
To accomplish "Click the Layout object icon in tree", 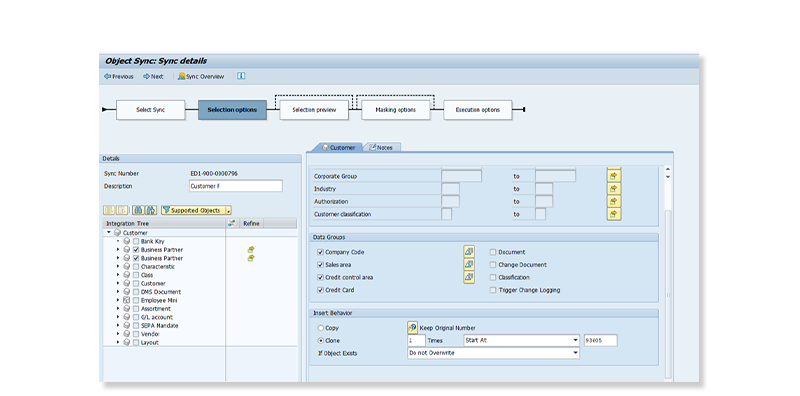I will pos(127,342).
